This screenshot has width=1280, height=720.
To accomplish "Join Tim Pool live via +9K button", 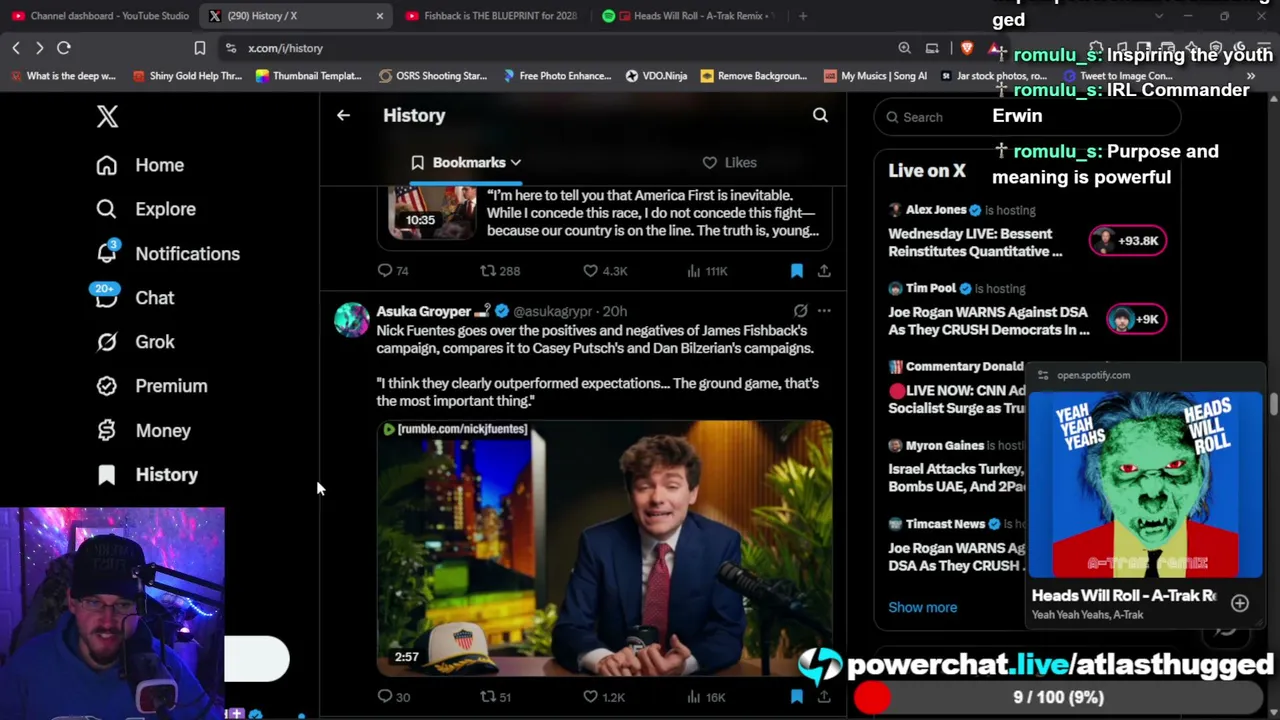I will (x=1136, y=319).
